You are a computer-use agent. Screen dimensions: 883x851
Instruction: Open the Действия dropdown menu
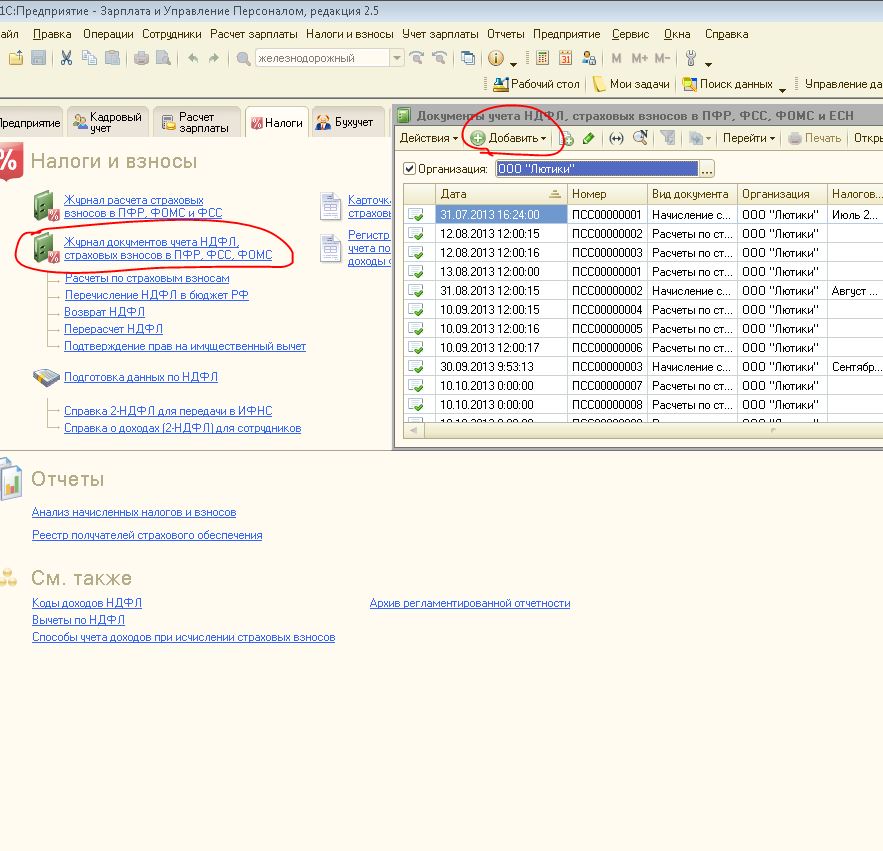tap(428, 138)
